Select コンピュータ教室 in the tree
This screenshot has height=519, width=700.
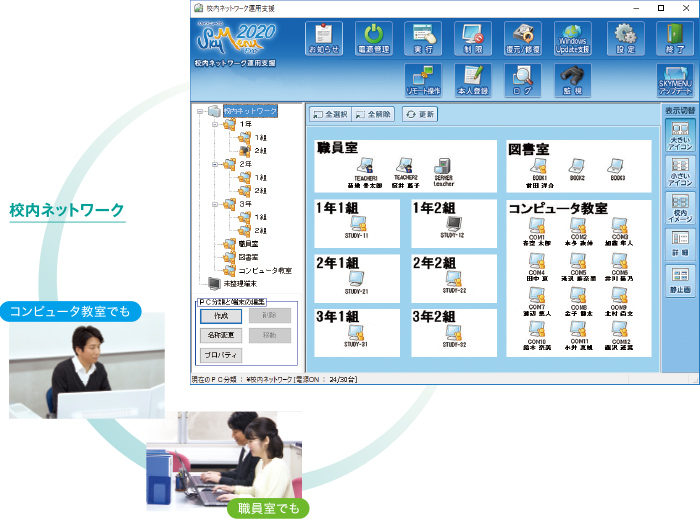[265, 271]
